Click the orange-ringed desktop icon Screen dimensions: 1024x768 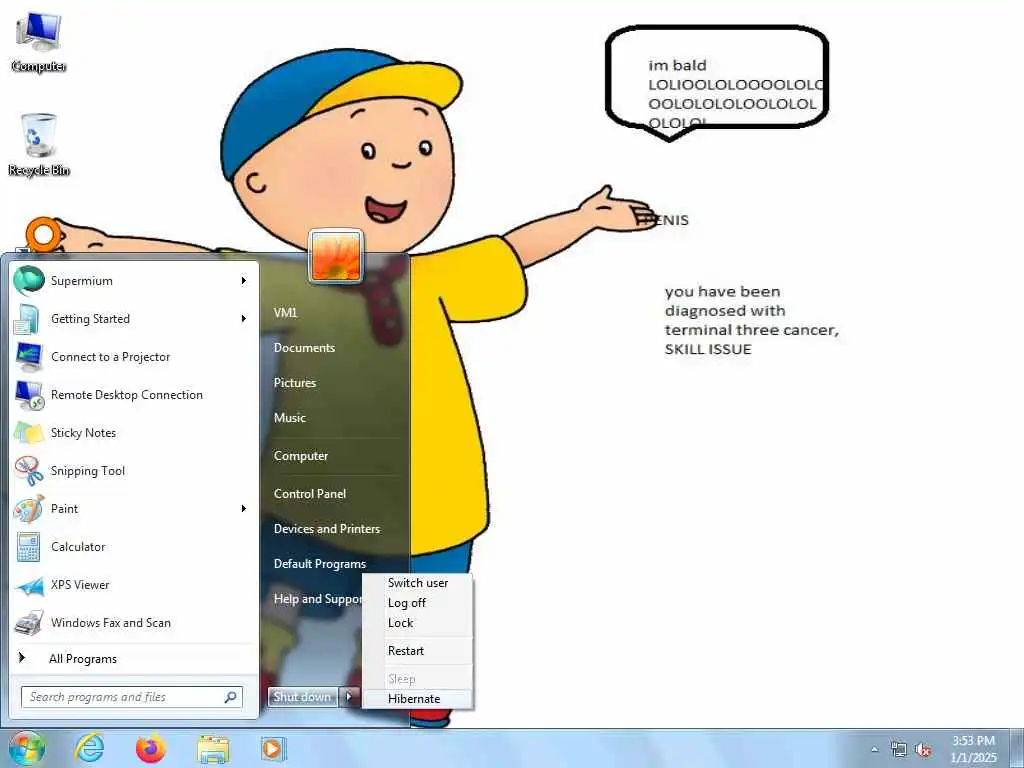point(43,235)
